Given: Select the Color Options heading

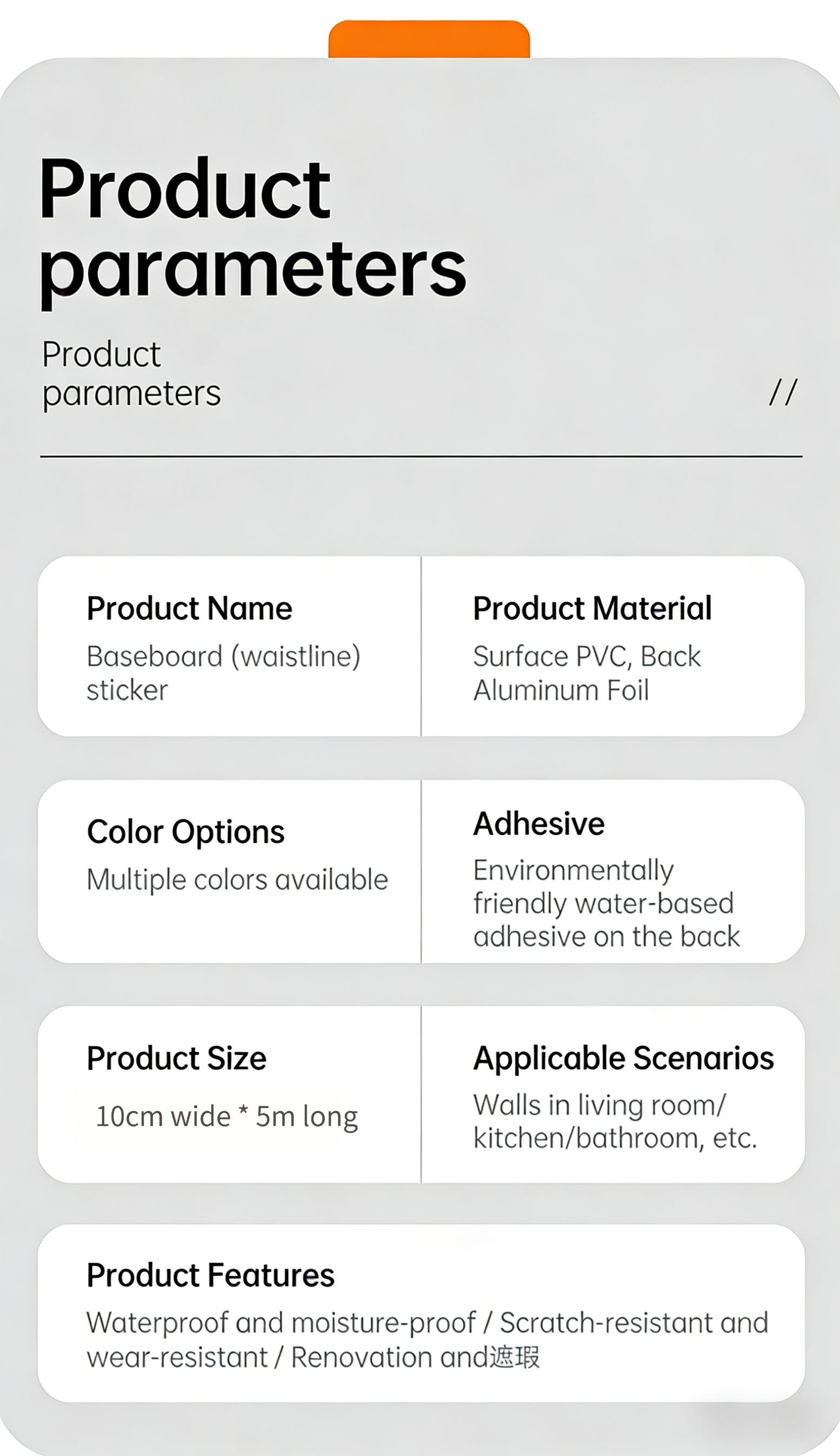Looking at the screenshot, I should pyautogui.click(x=185, y=831).
